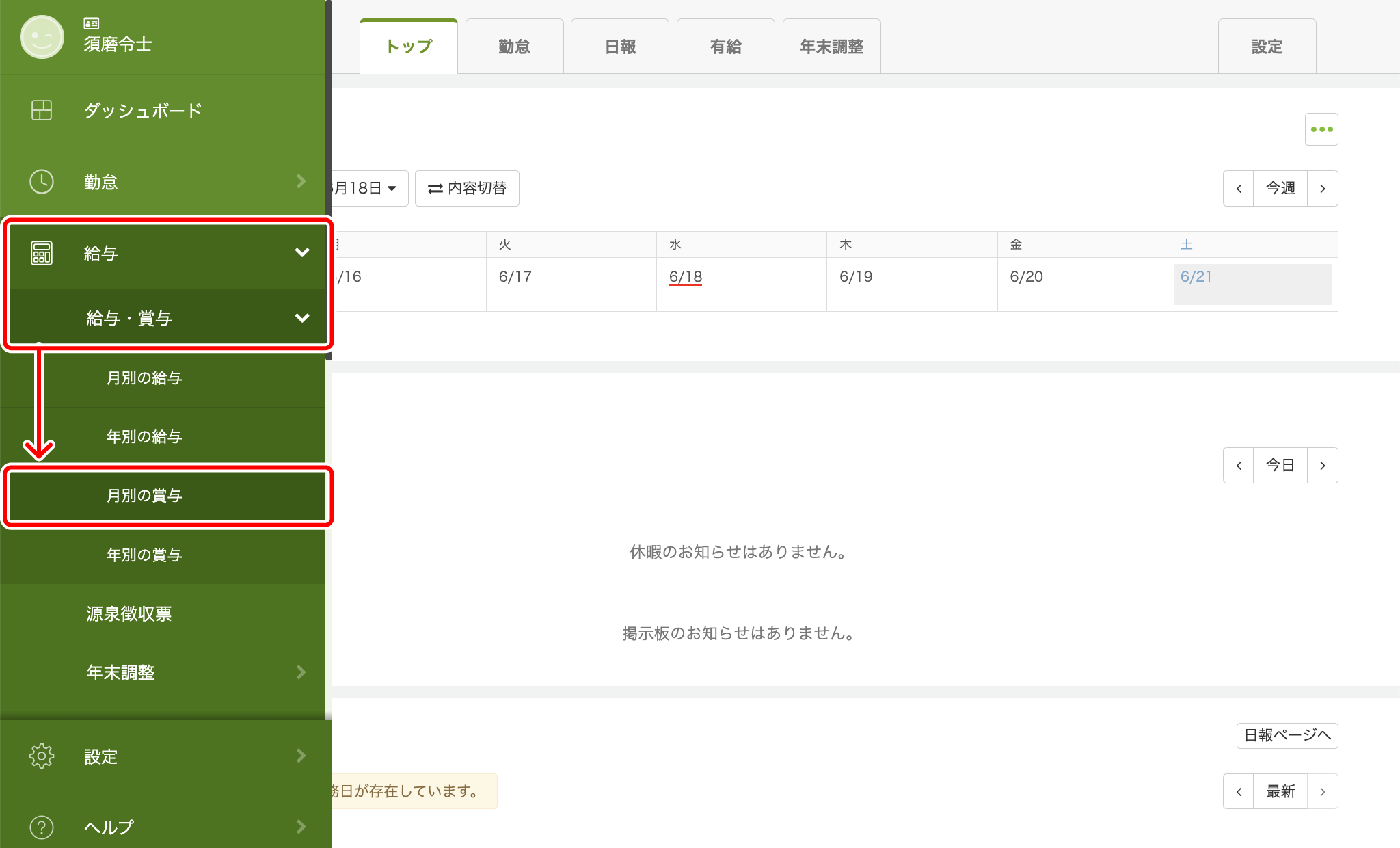Screen dimensions: 1400x848
Task: Go to the previous day arrow beside 今日
Action: click(1239, 465)
